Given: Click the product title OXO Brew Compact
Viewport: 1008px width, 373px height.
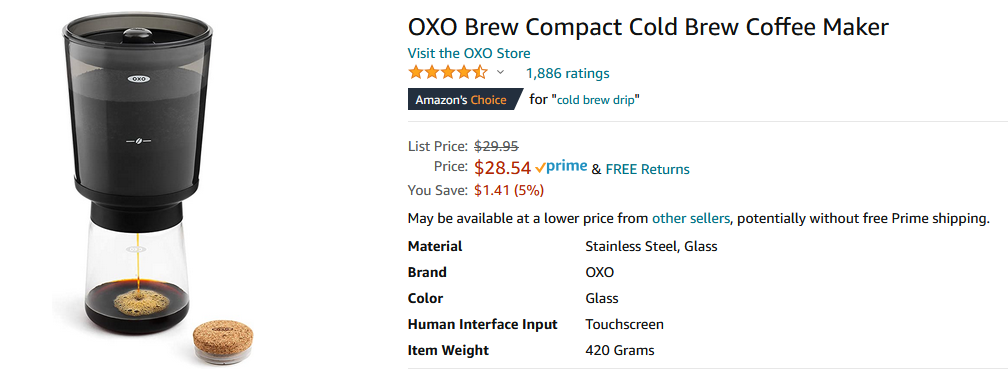Looking at the screenshot, I should (648, 27).
